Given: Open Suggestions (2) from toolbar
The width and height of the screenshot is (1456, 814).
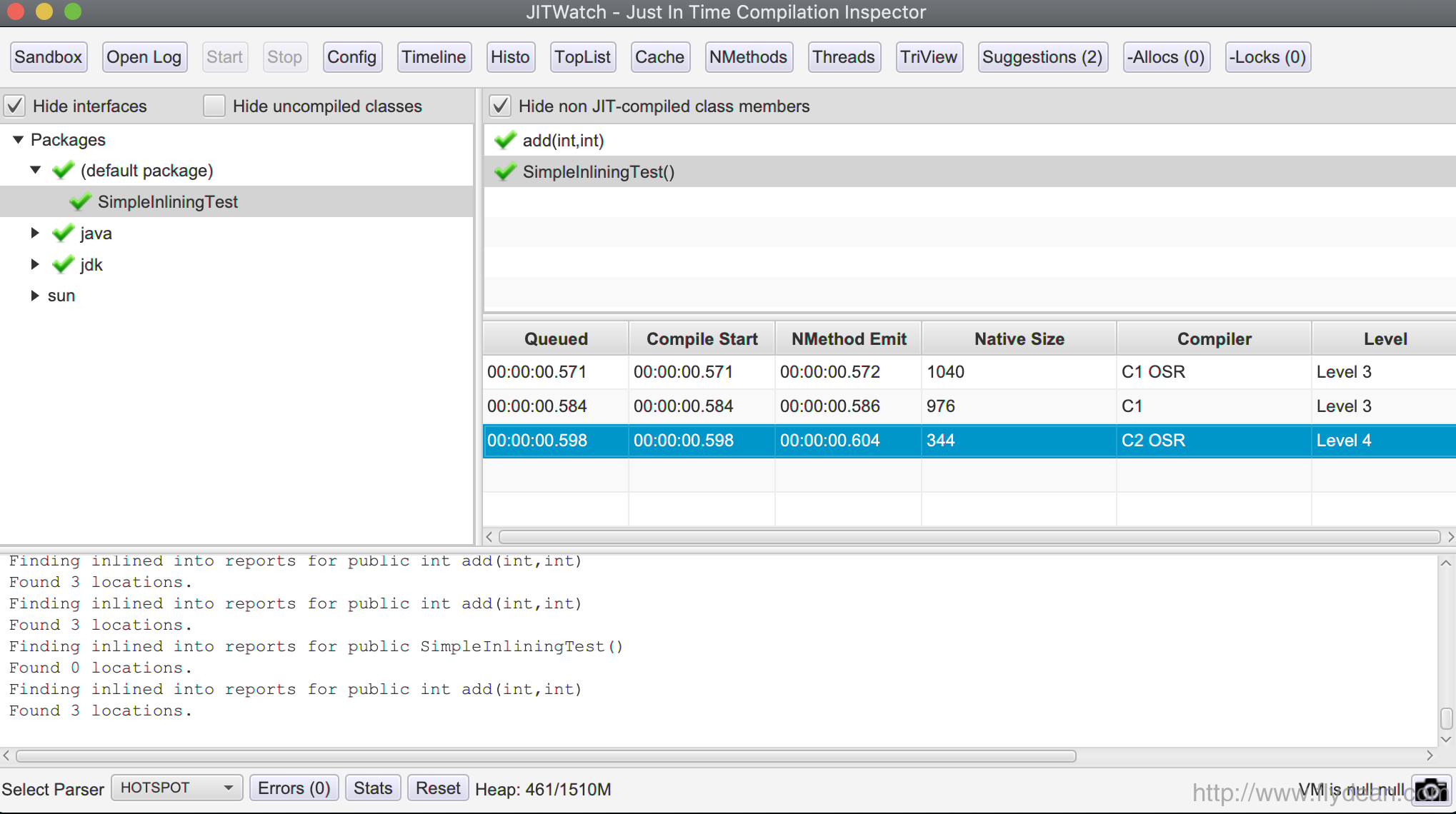Looking at the screenshot, I should [1042, 57].
